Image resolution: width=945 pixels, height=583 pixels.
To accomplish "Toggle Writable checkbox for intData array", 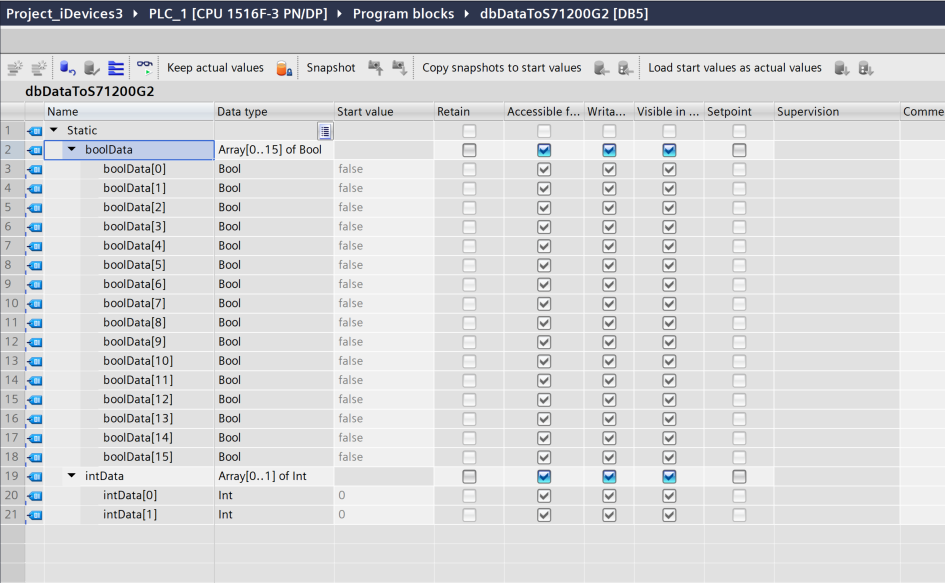I will point(609,476).
